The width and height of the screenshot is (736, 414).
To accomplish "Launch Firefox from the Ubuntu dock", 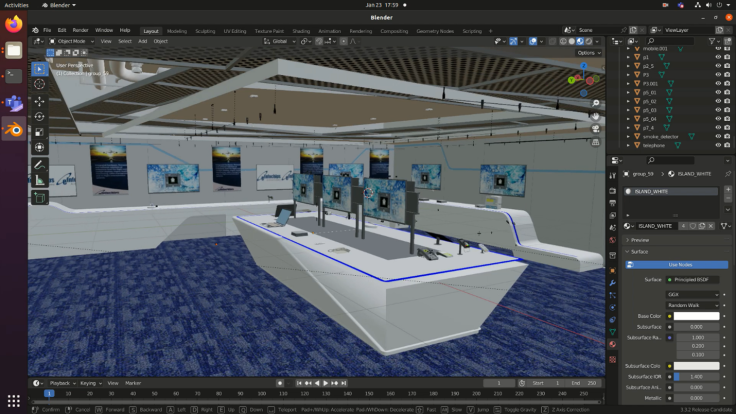I will [x=14, y=22].
